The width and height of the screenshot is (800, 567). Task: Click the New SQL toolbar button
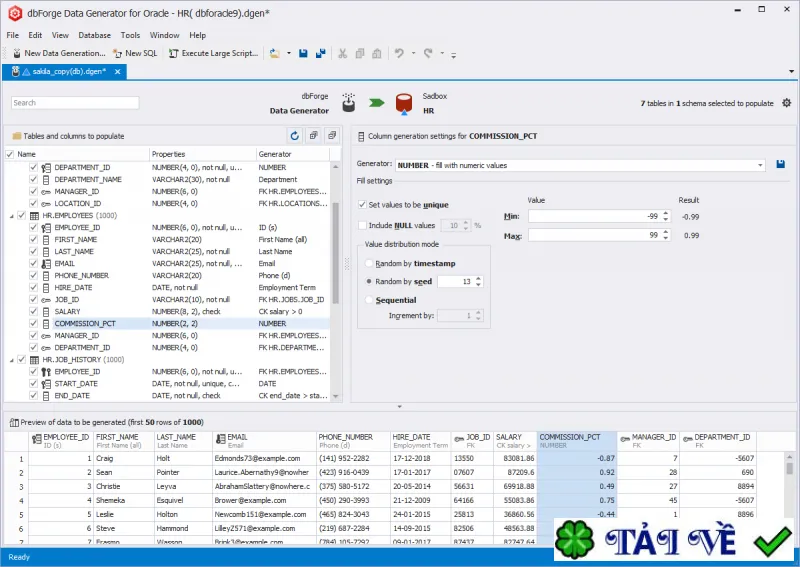pos(135,53)
